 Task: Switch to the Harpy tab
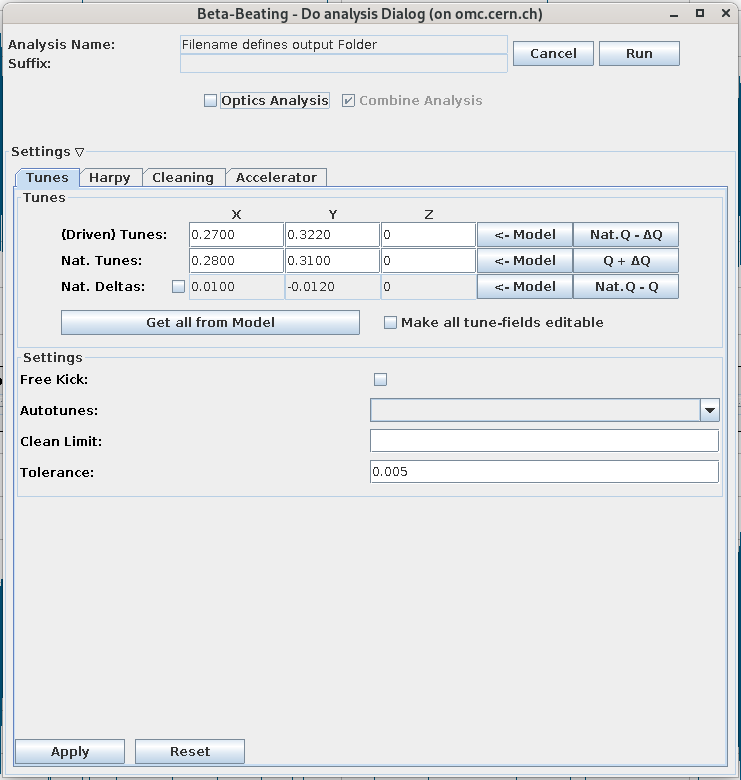coord(110,178)
